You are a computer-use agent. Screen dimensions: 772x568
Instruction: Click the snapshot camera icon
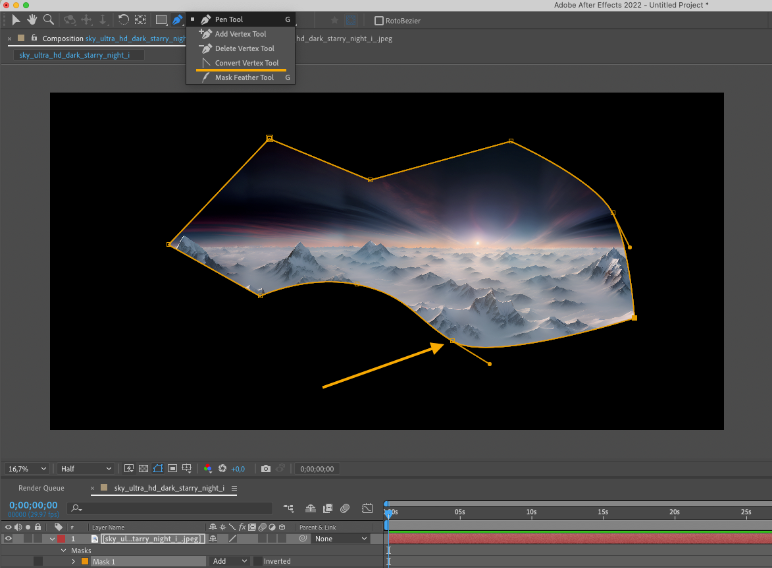click(x=266, y=468)
